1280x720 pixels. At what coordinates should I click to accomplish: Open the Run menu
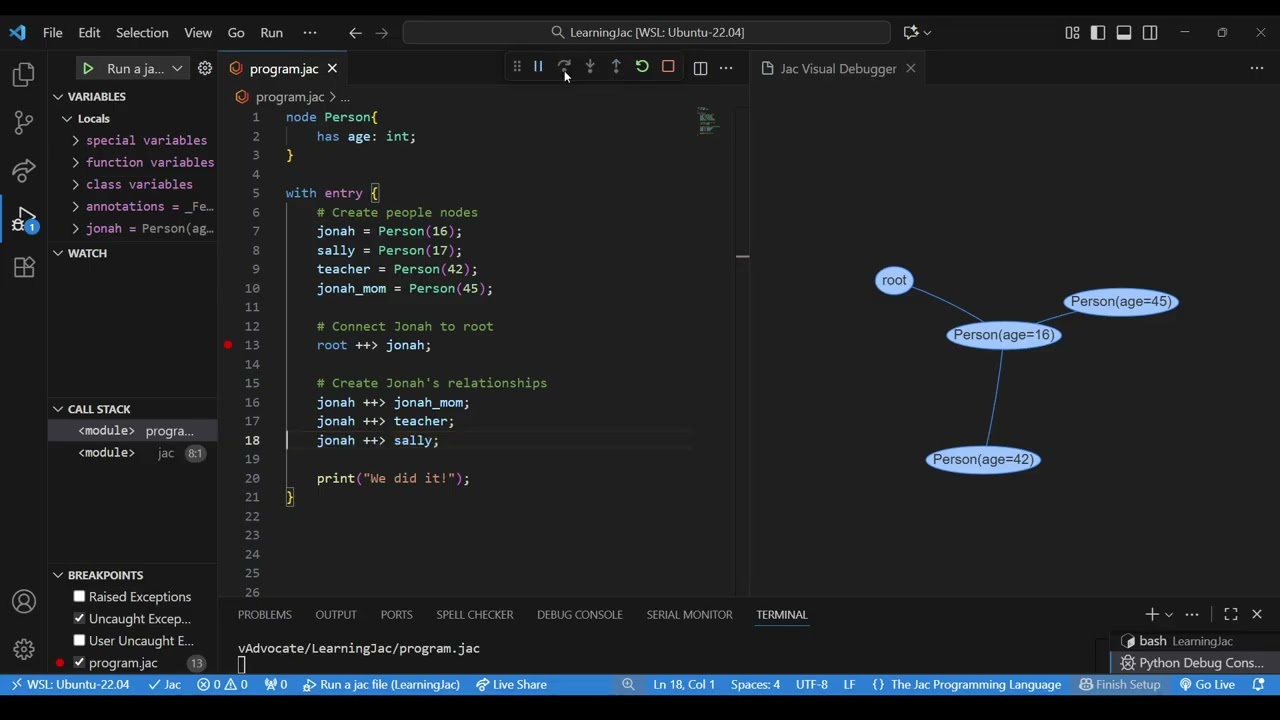point(272,33)
